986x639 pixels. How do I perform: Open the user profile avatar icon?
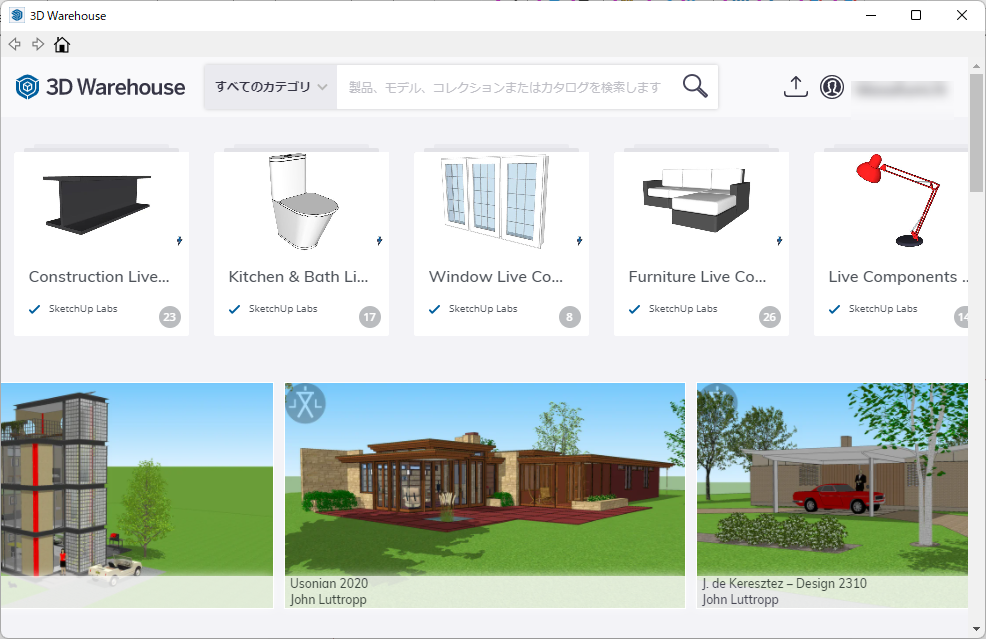click(832, 87)
